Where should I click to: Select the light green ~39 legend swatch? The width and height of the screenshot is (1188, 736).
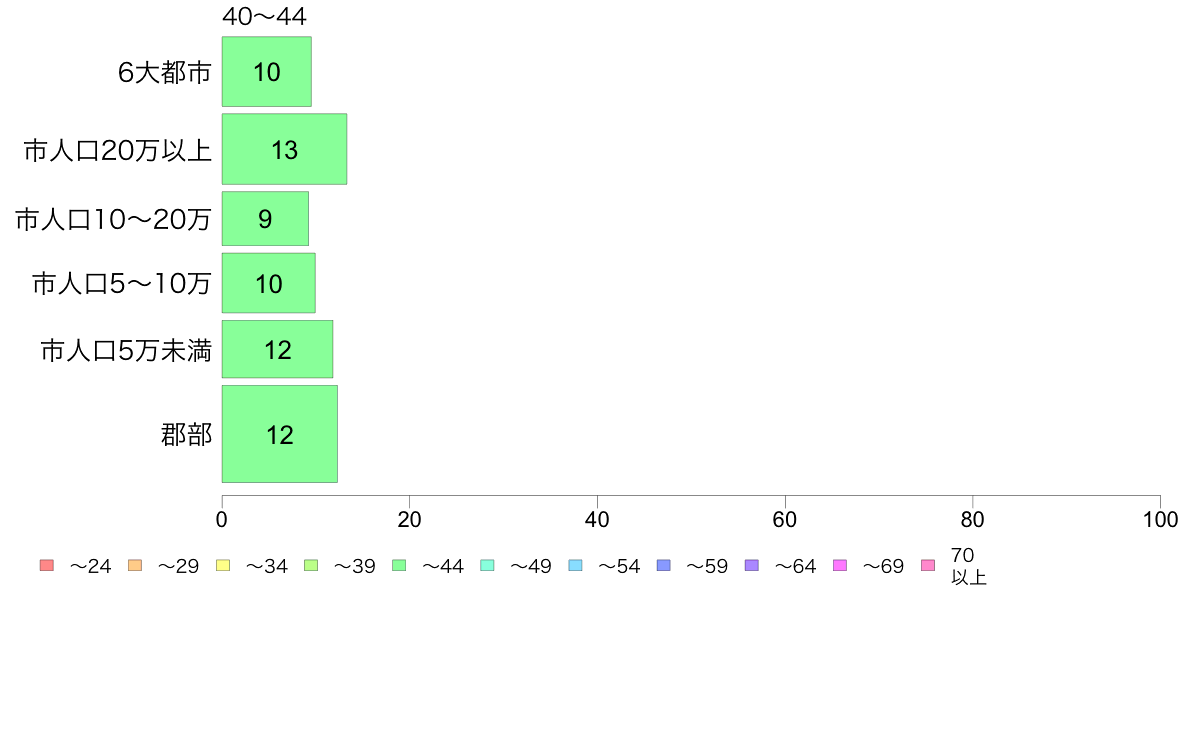click(311, 565)
